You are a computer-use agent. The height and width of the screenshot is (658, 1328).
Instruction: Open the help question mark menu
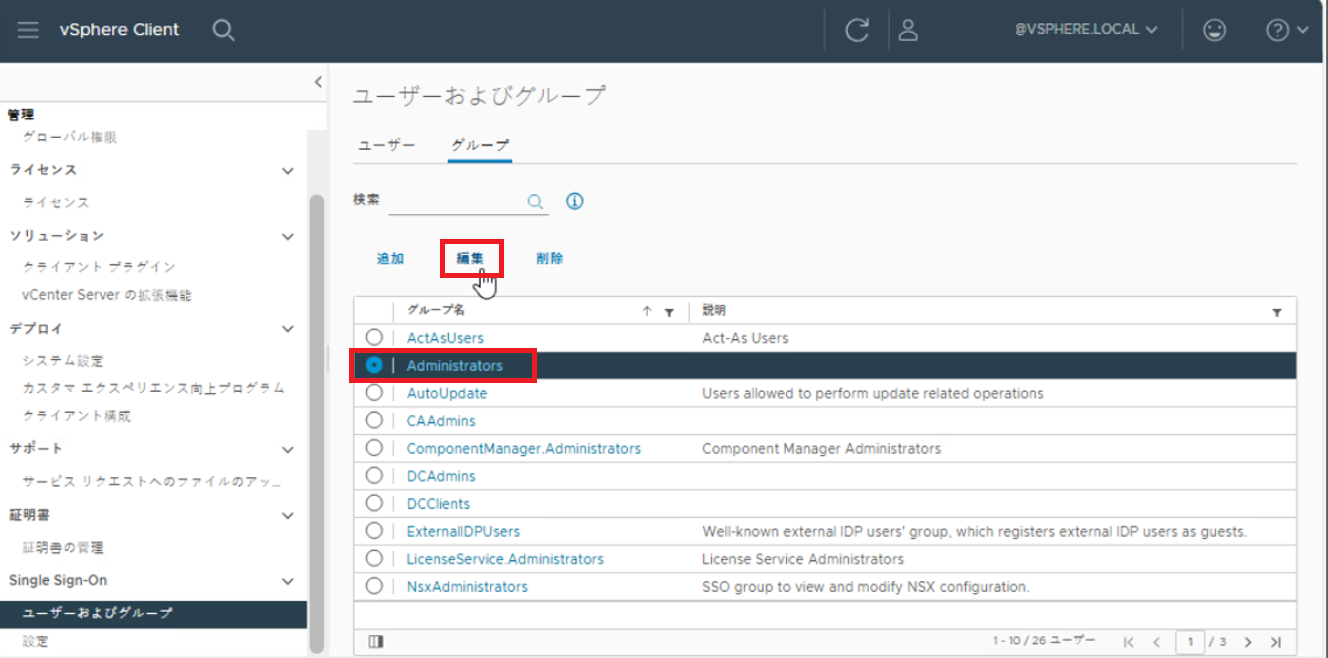tap(1286, 30)
